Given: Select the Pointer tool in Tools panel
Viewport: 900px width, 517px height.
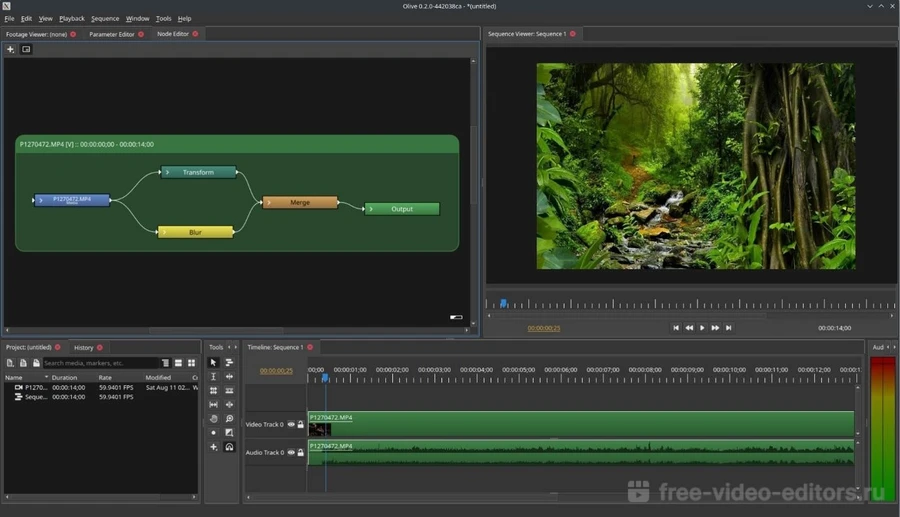Looking at the screenshot, I should click(x=213, y=362).
